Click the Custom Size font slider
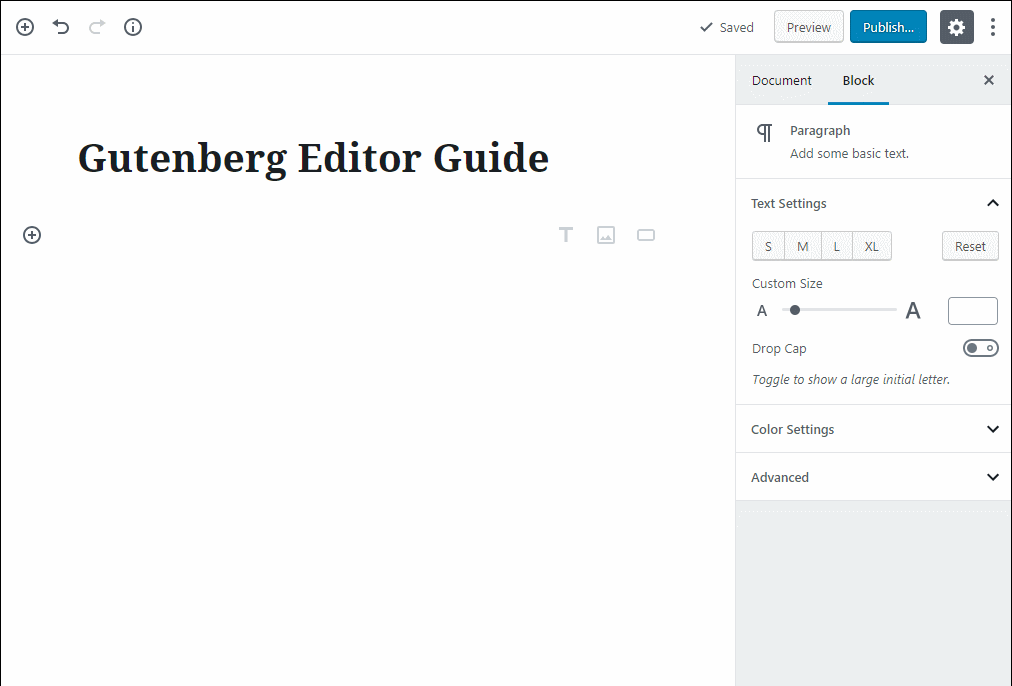The height and width of the screenshot is (686, 1012). click(x=839, y=310)
